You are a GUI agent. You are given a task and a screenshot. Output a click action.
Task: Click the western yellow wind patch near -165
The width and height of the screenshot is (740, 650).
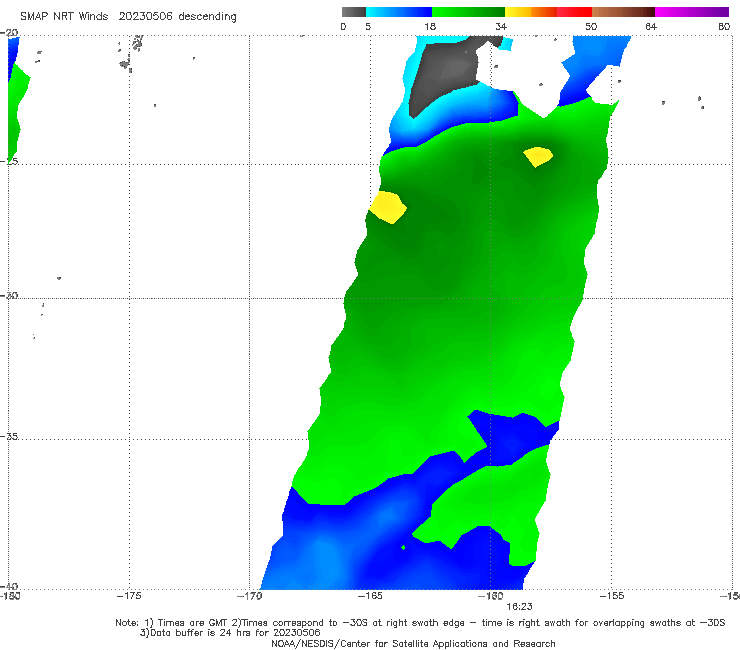tap(387, 207)
